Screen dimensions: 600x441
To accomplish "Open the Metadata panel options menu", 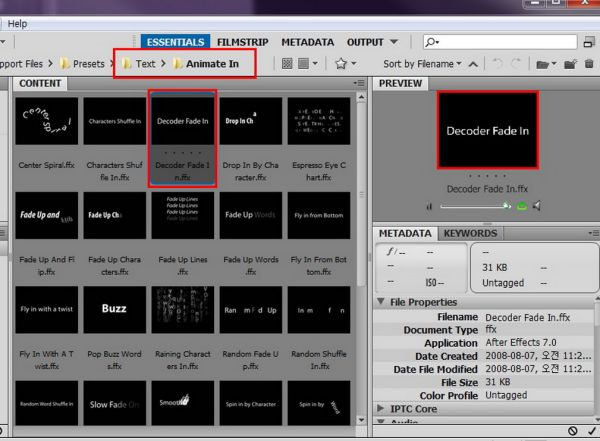I will click(593, 233).
